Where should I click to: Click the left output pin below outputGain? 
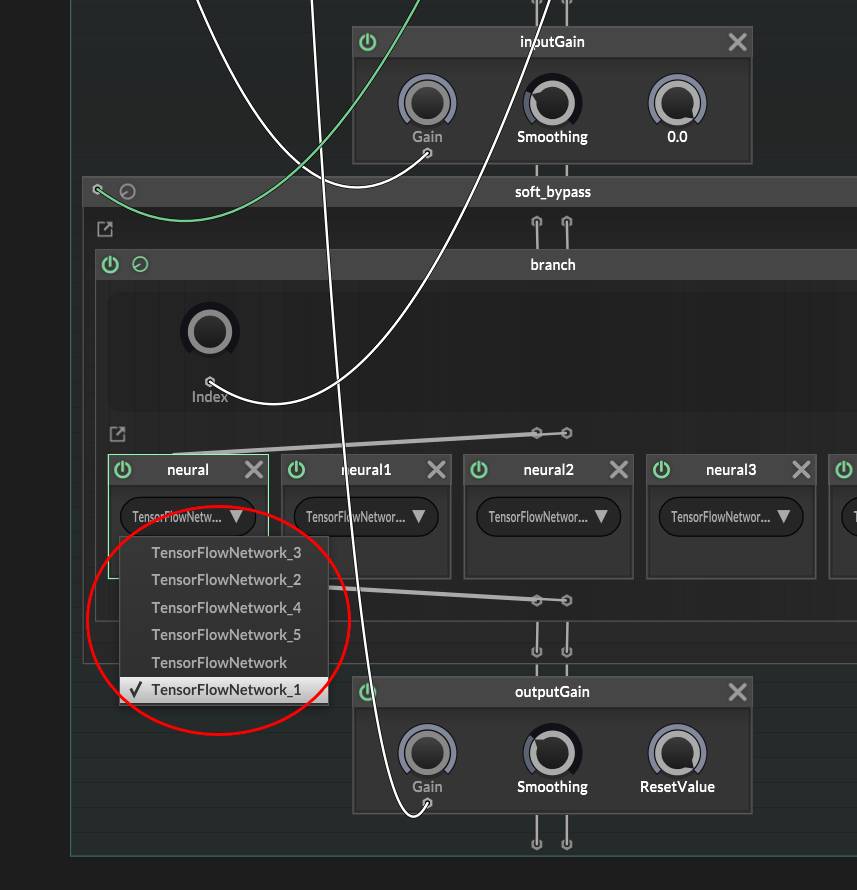pyautogui.click(x=537, y=843)
